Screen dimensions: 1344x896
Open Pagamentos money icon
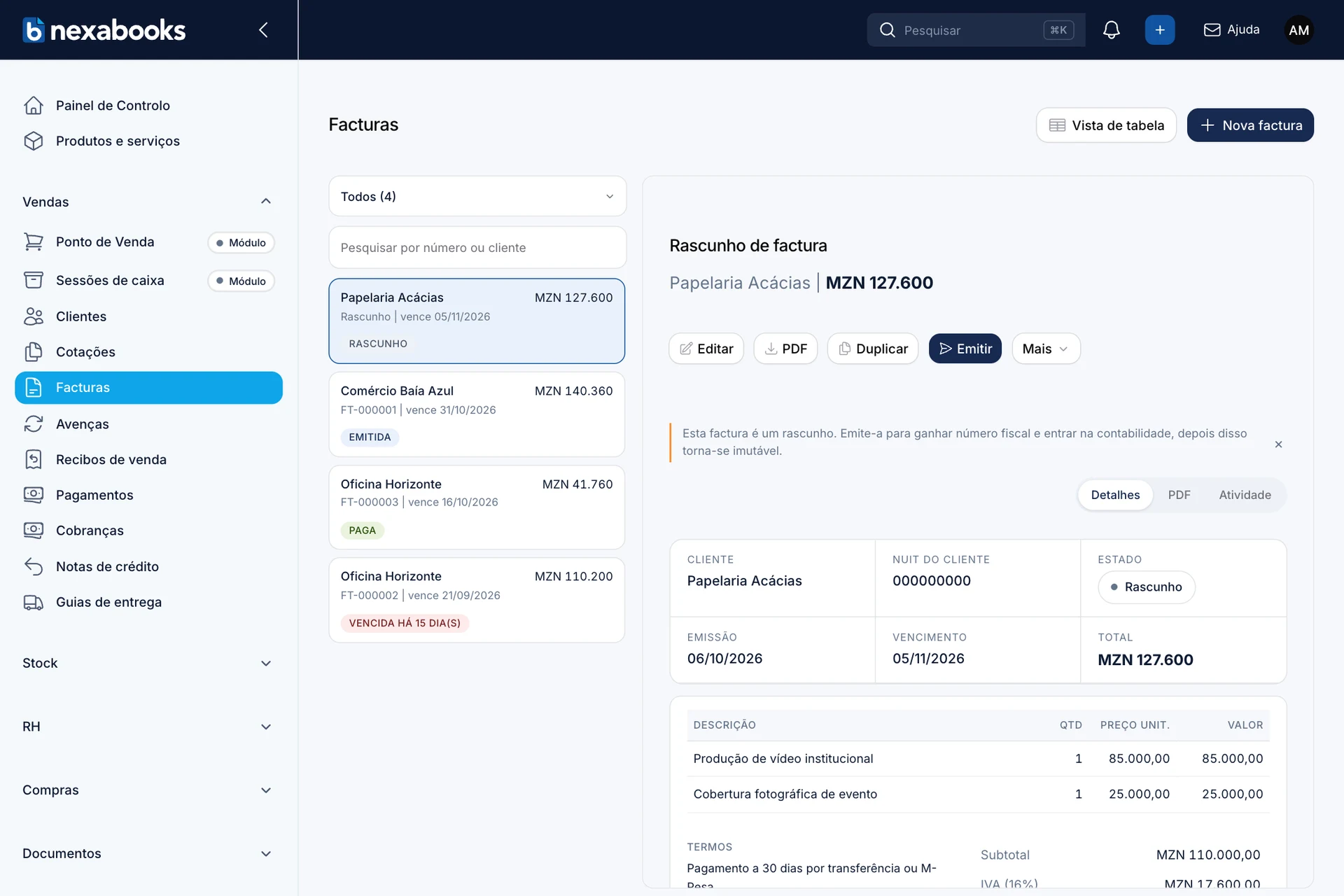[34, 495]
